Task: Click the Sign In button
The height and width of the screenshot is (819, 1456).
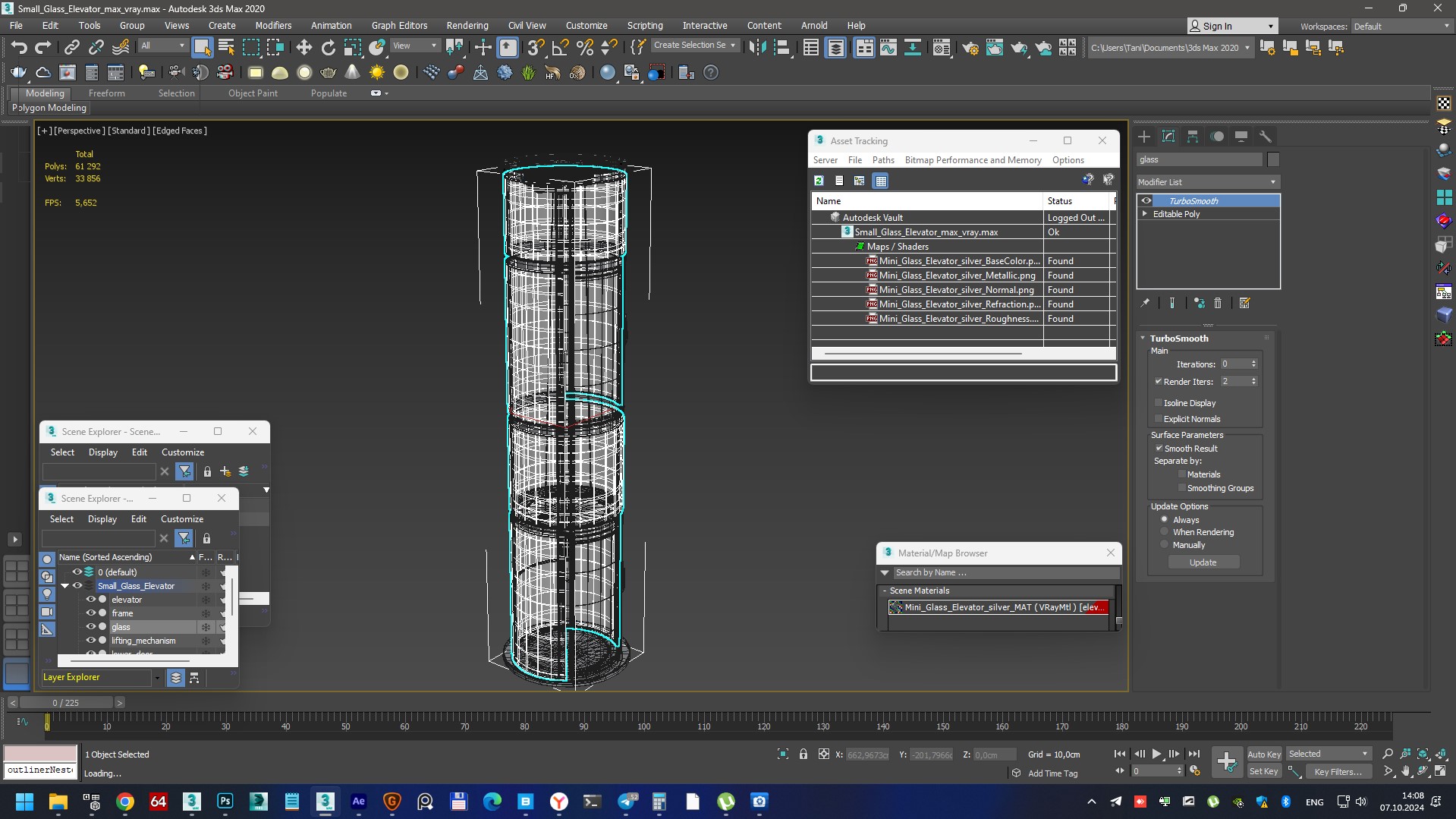Action: coord(1232,26)
